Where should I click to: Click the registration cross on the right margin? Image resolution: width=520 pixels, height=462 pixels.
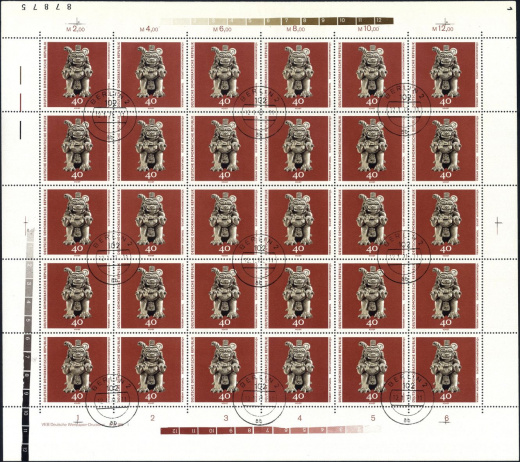pyautogui.click(x=498, y=225)
